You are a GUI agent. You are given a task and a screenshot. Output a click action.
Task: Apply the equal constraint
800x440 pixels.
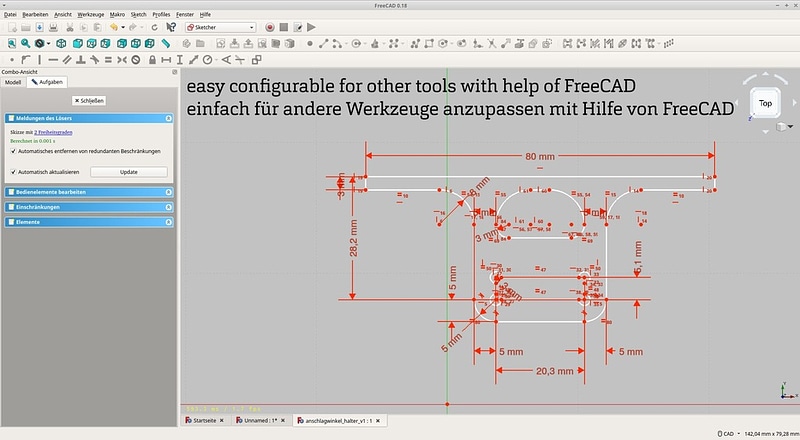click(x=108, y=60)
